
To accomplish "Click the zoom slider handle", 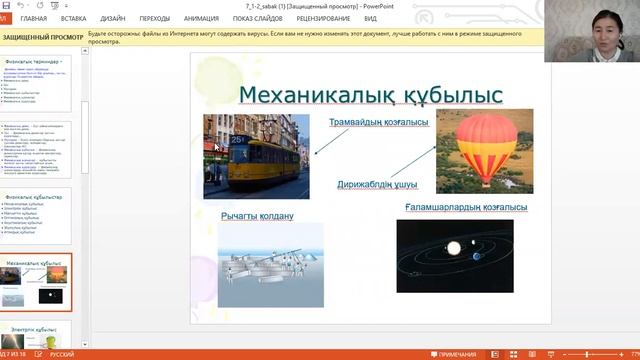I will (x=587, y=355).
